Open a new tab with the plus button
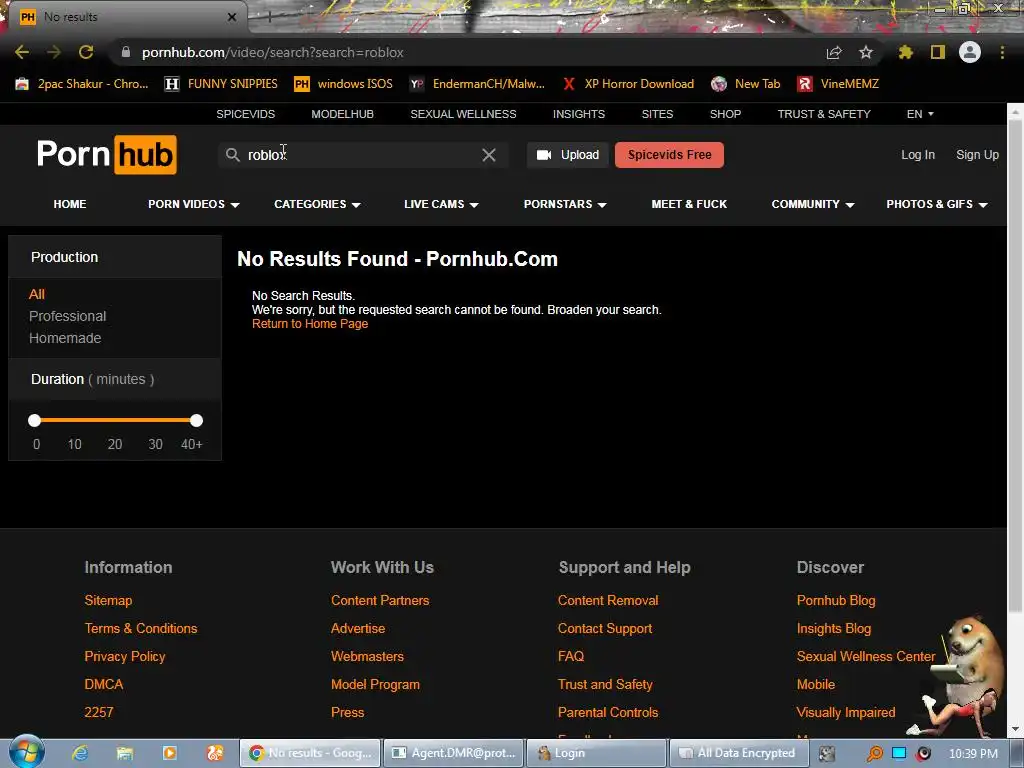 coord(269,17)
